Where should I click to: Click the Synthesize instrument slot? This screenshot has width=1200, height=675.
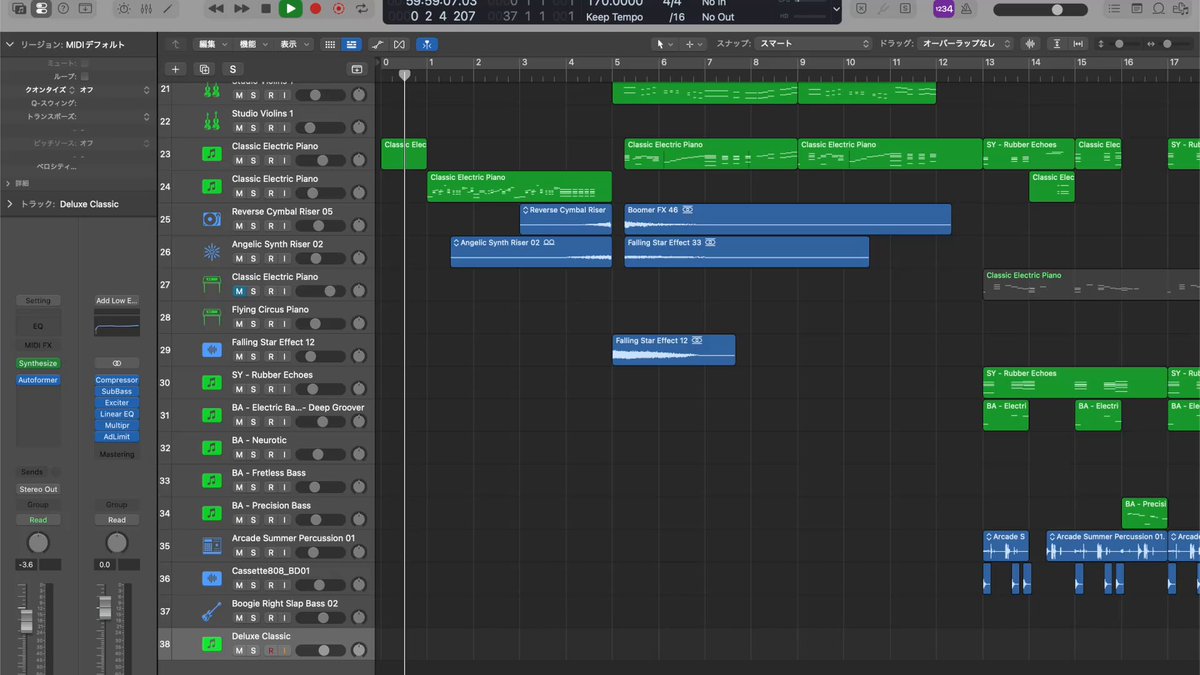point(38,363)
